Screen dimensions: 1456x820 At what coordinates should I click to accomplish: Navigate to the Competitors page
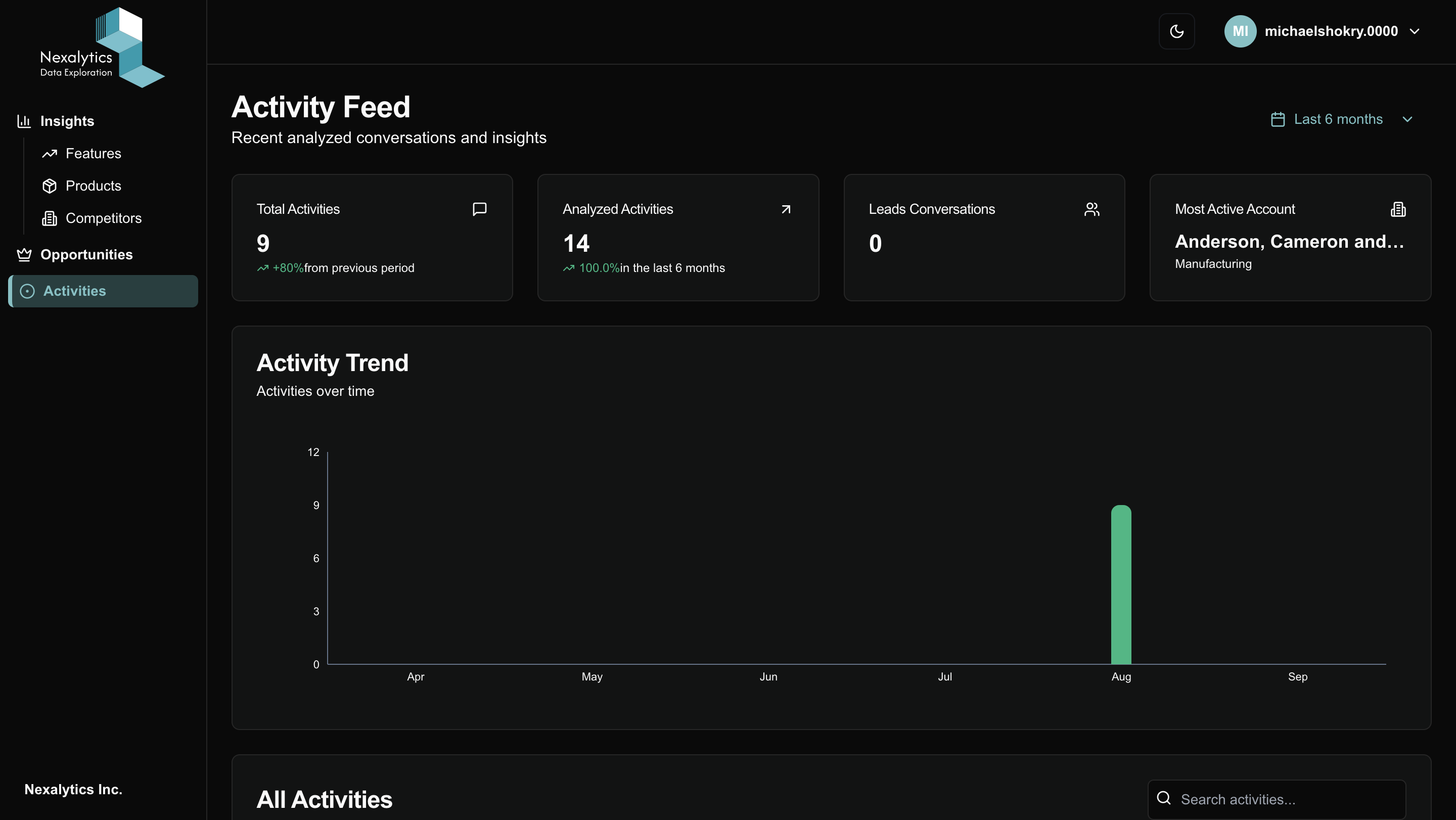[x=104, y=218]
